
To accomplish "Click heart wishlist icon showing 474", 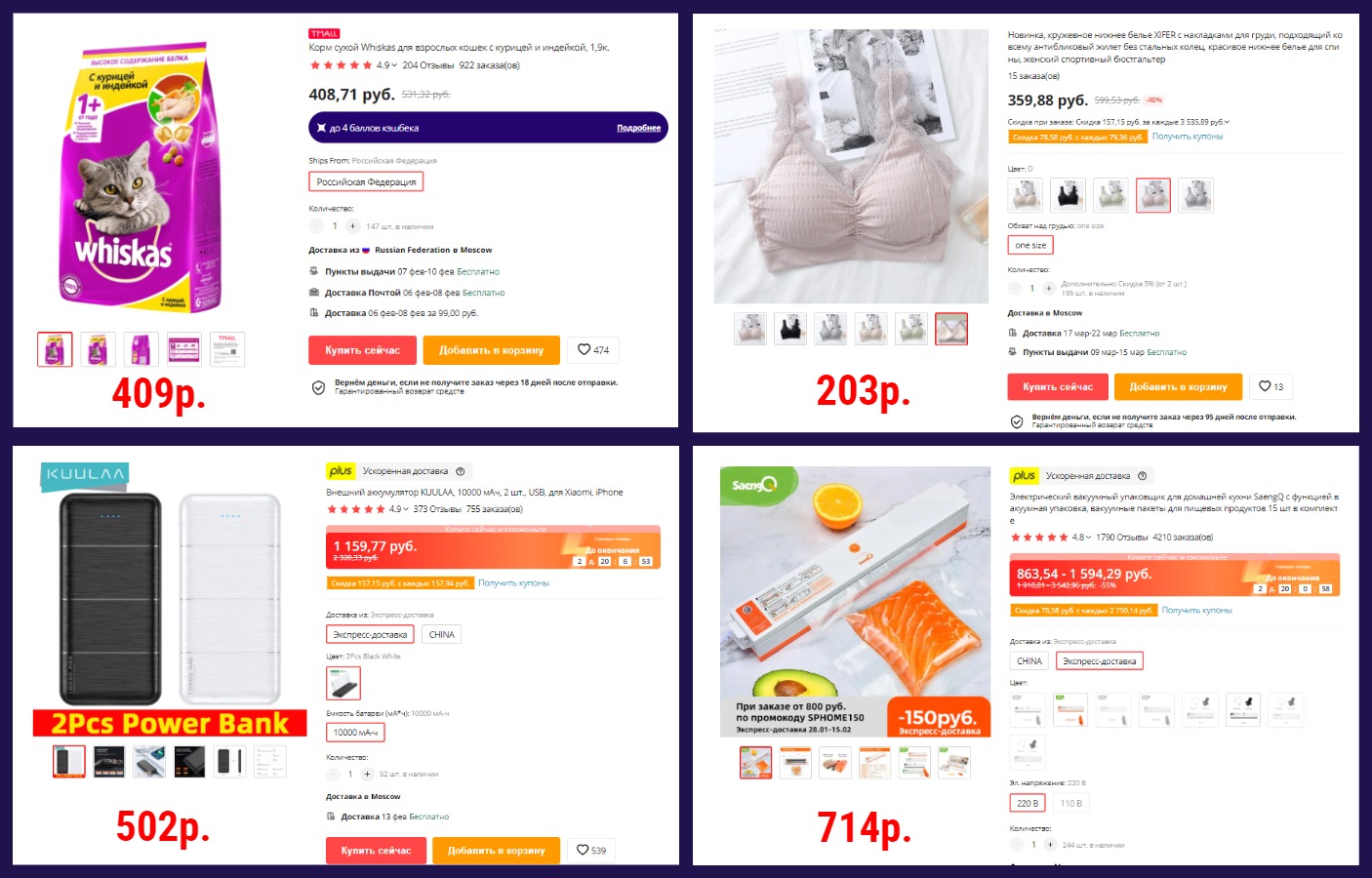I will [593, 350].
